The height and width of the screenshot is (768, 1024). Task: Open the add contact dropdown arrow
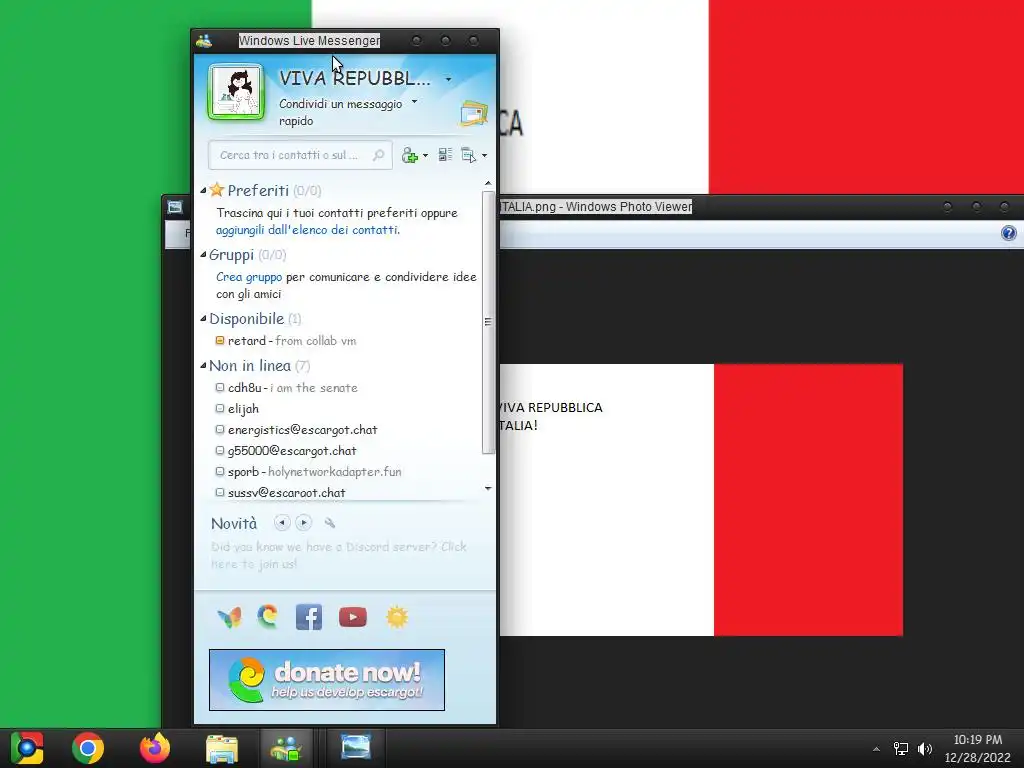point(425,156)
